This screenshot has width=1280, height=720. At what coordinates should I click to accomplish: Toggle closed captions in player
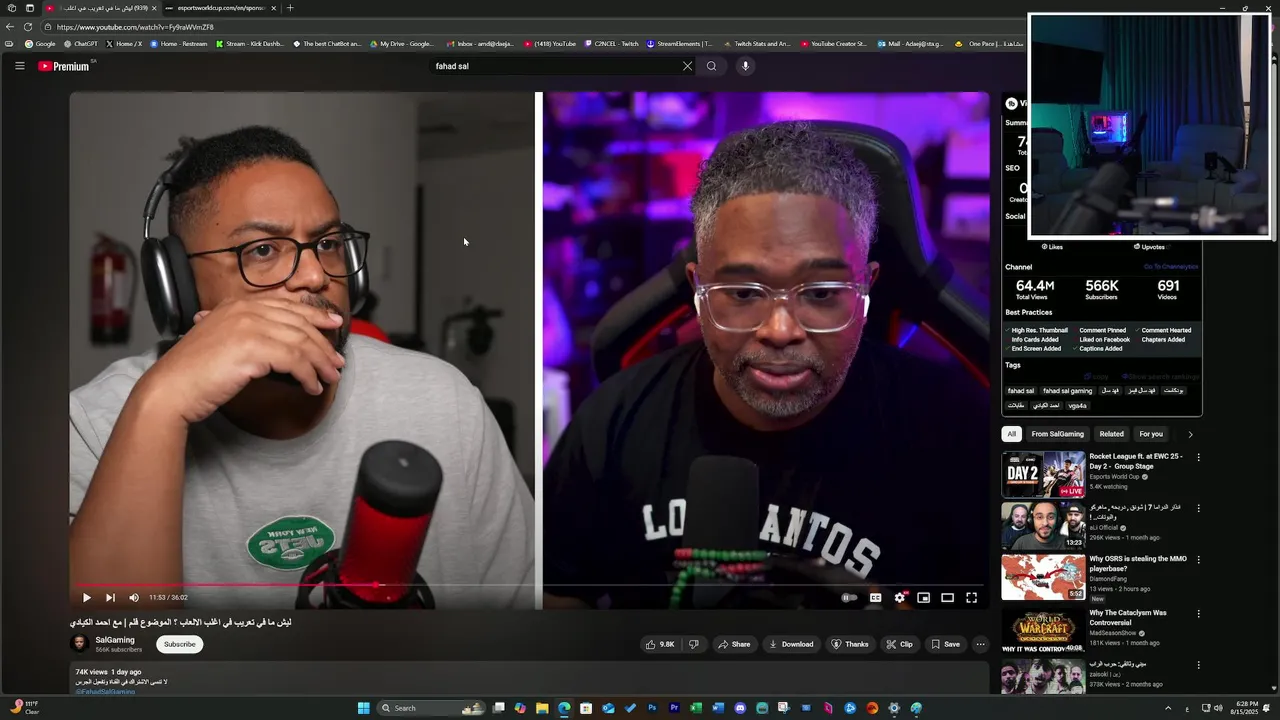[875, 597]
